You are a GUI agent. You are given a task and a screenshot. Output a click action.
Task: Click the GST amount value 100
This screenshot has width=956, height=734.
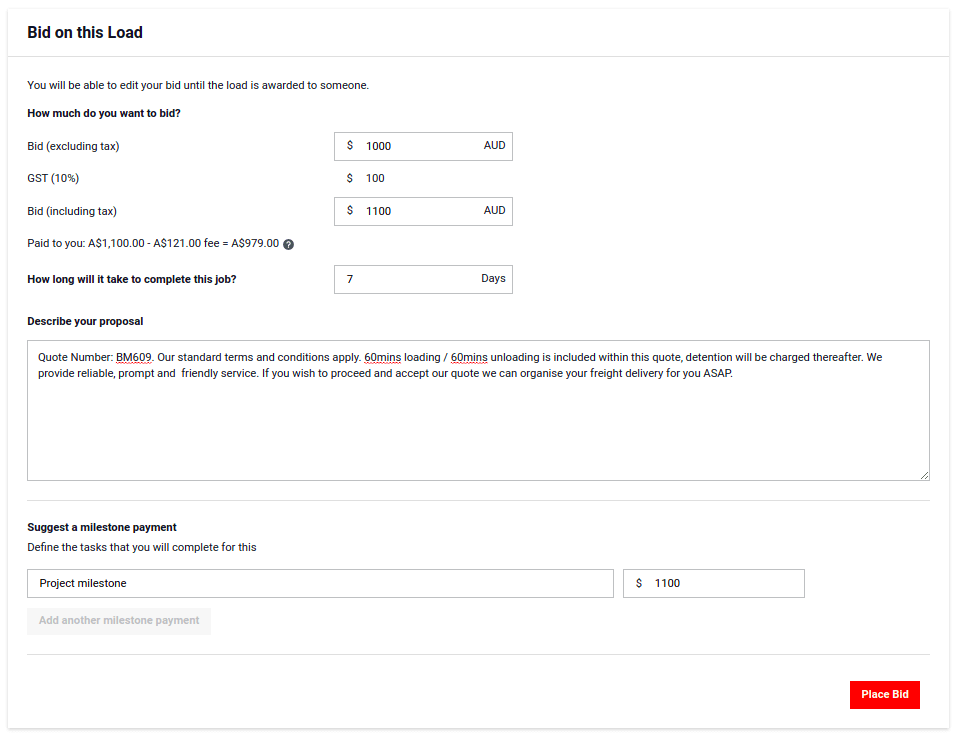click(x=375, y=179)
